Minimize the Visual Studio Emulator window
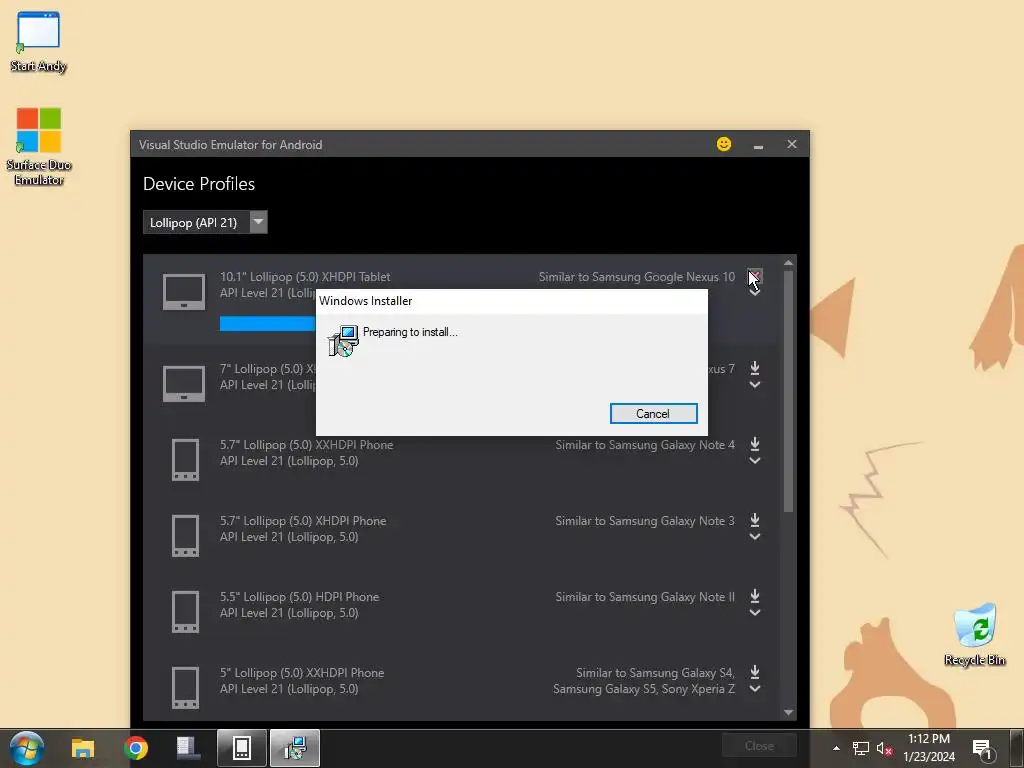The image size is (1024, 768). [x=758, y=145]
